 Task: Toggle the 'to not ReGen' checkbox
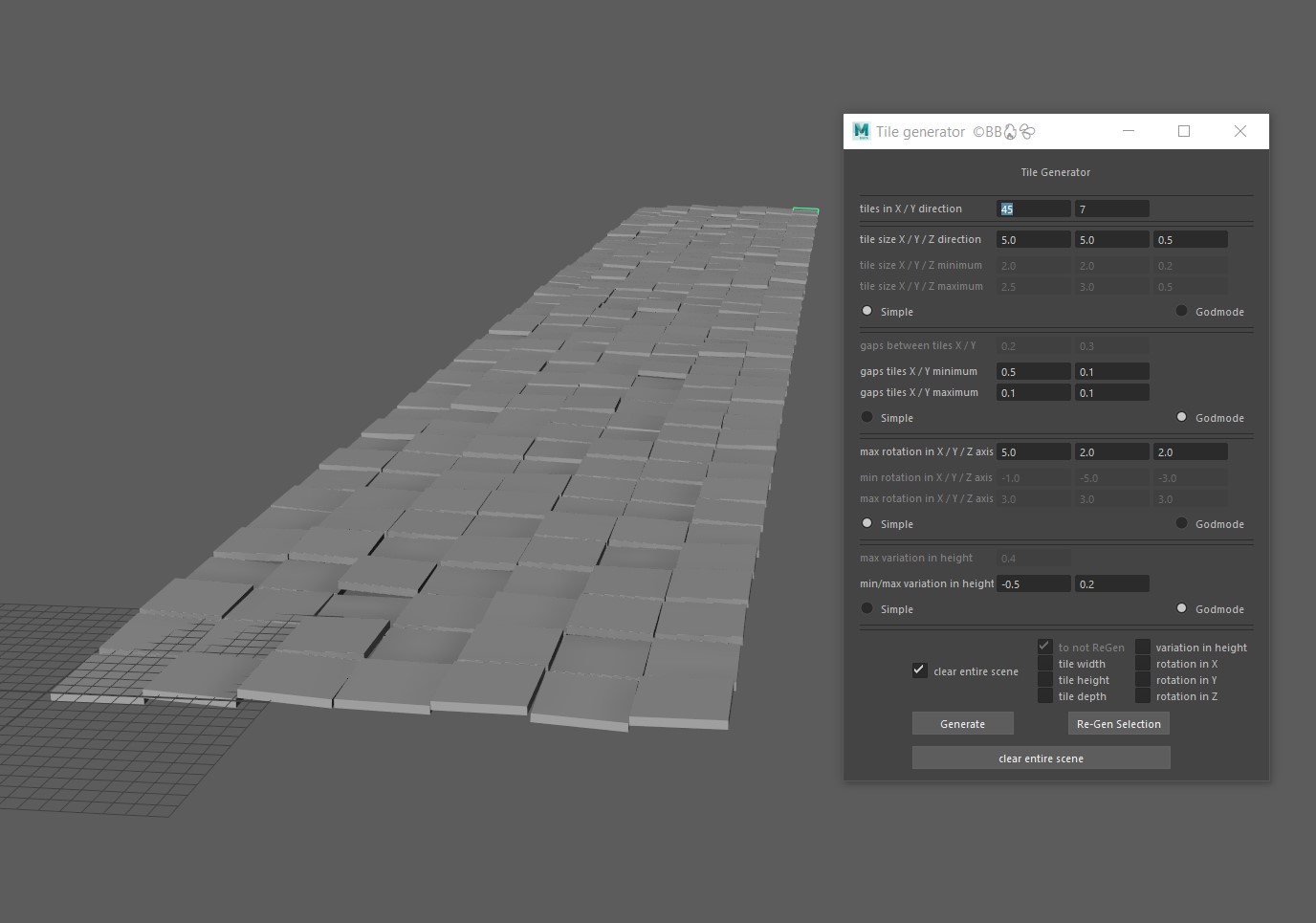tap(1045, 647)
